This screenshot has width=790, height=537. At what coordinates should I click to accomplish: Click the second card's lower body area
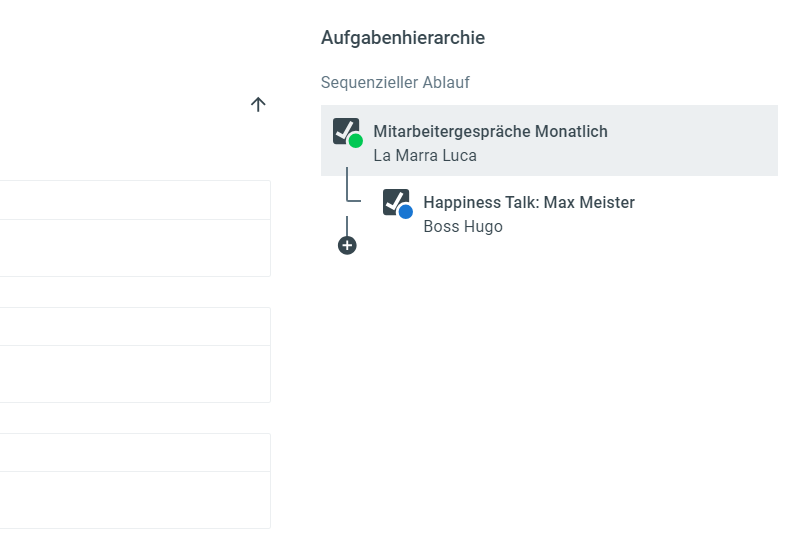click(x=135, y=374)
